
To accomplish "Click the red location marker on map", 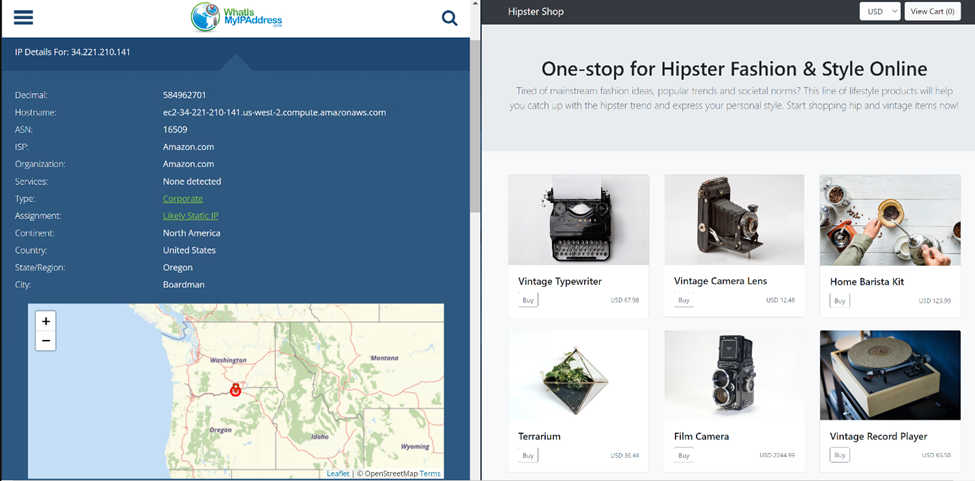I will coord(235,390).
